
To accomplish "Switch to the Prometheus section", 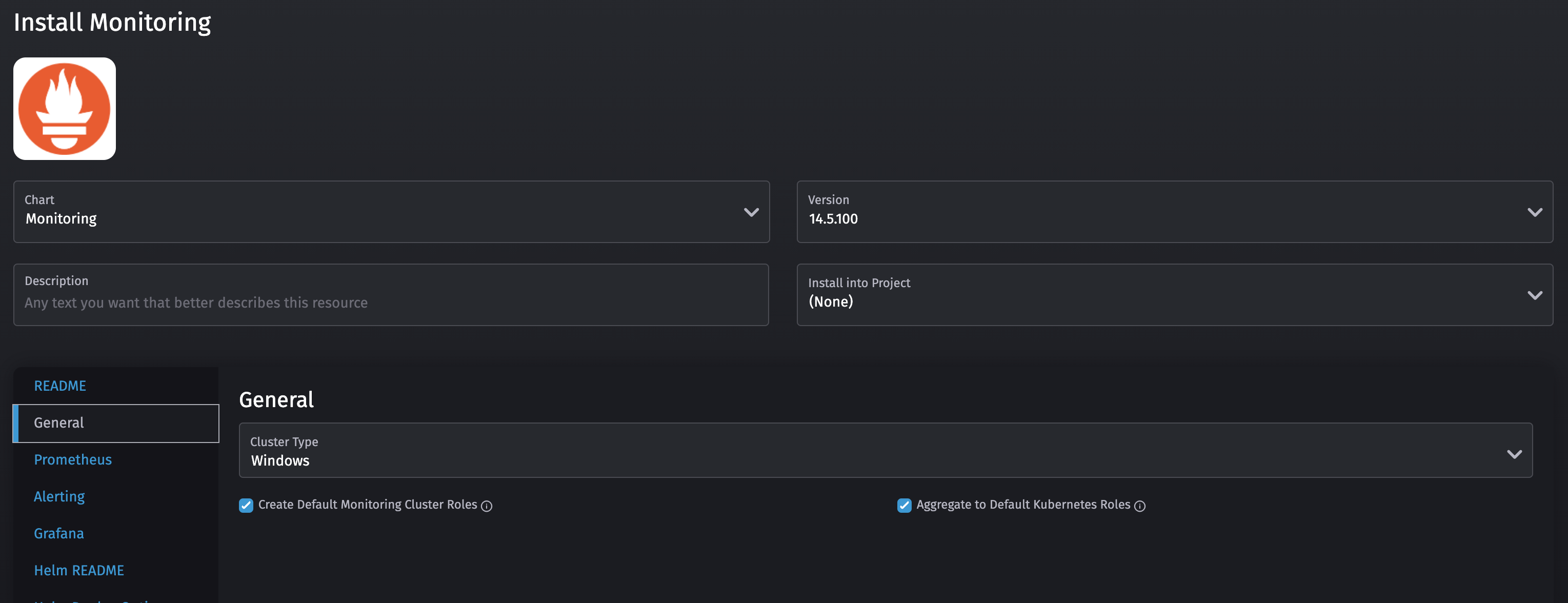I will (x=72, y=459).
